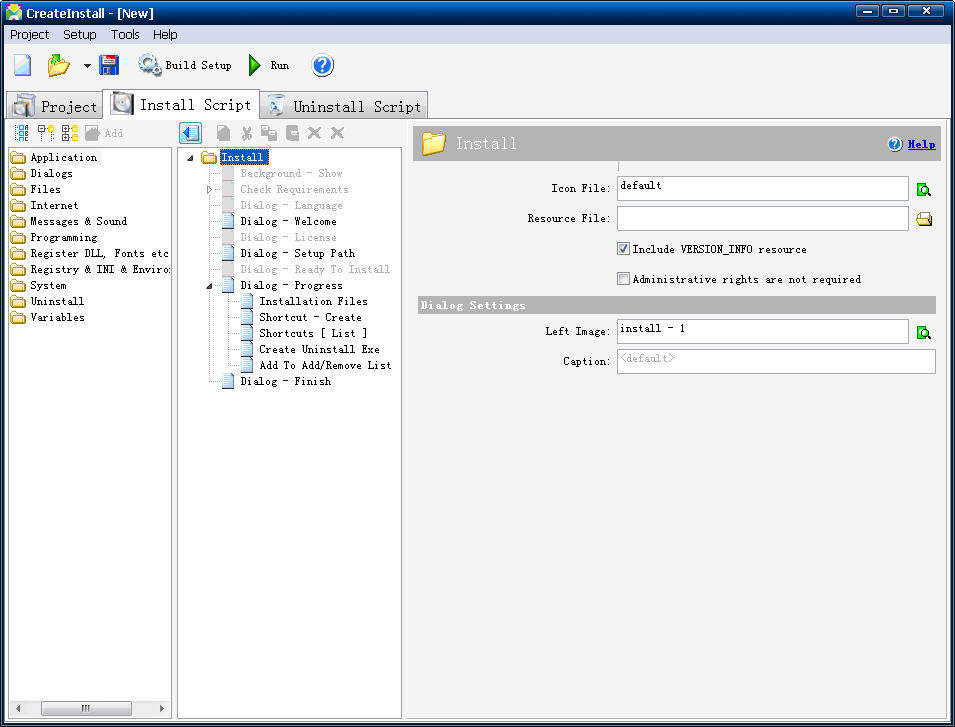
Task: Browse for a resource file with the folder icon
Action: pyautogui.click(x=924, y=219)
